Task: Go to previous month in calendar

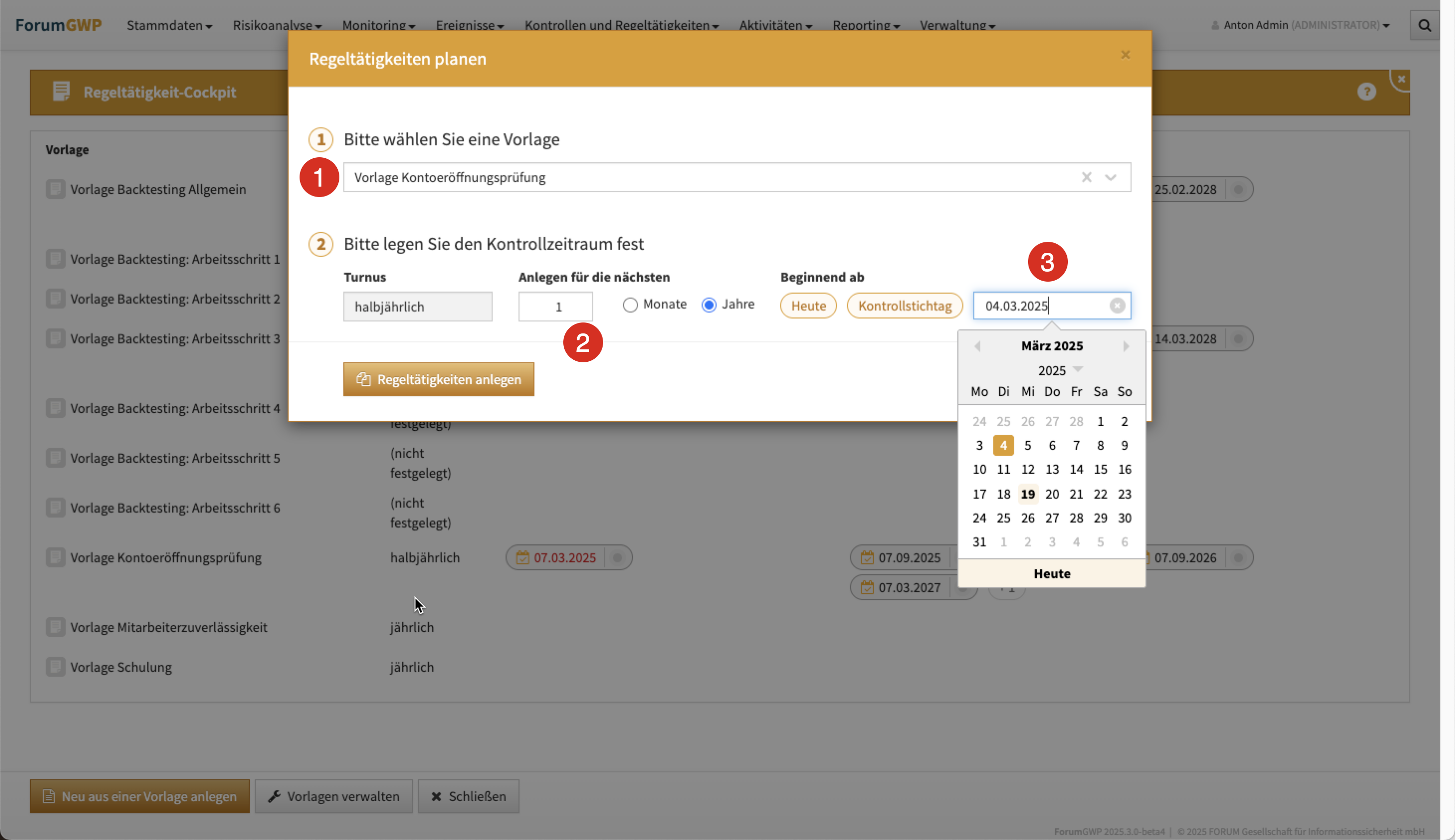Action: click(x=978, y=346)
